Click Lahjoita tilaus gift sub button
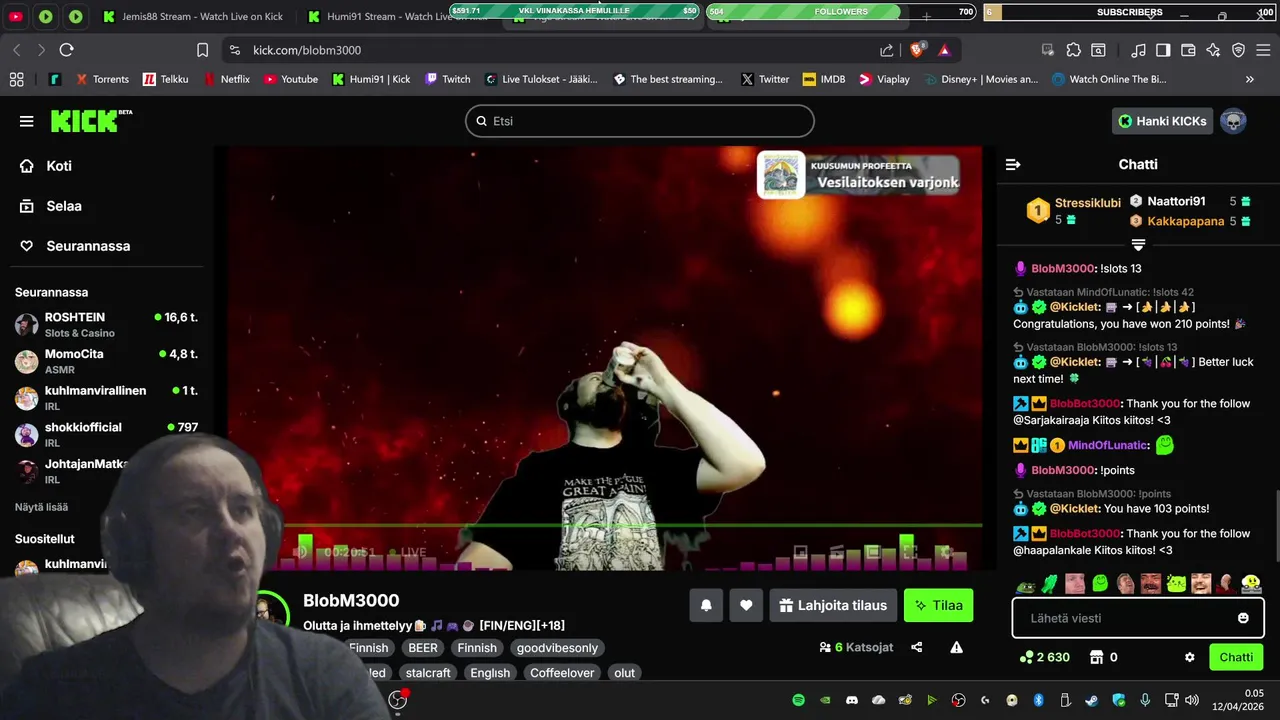This screenshot has height=720, width=1280. (x=833, y=605)
